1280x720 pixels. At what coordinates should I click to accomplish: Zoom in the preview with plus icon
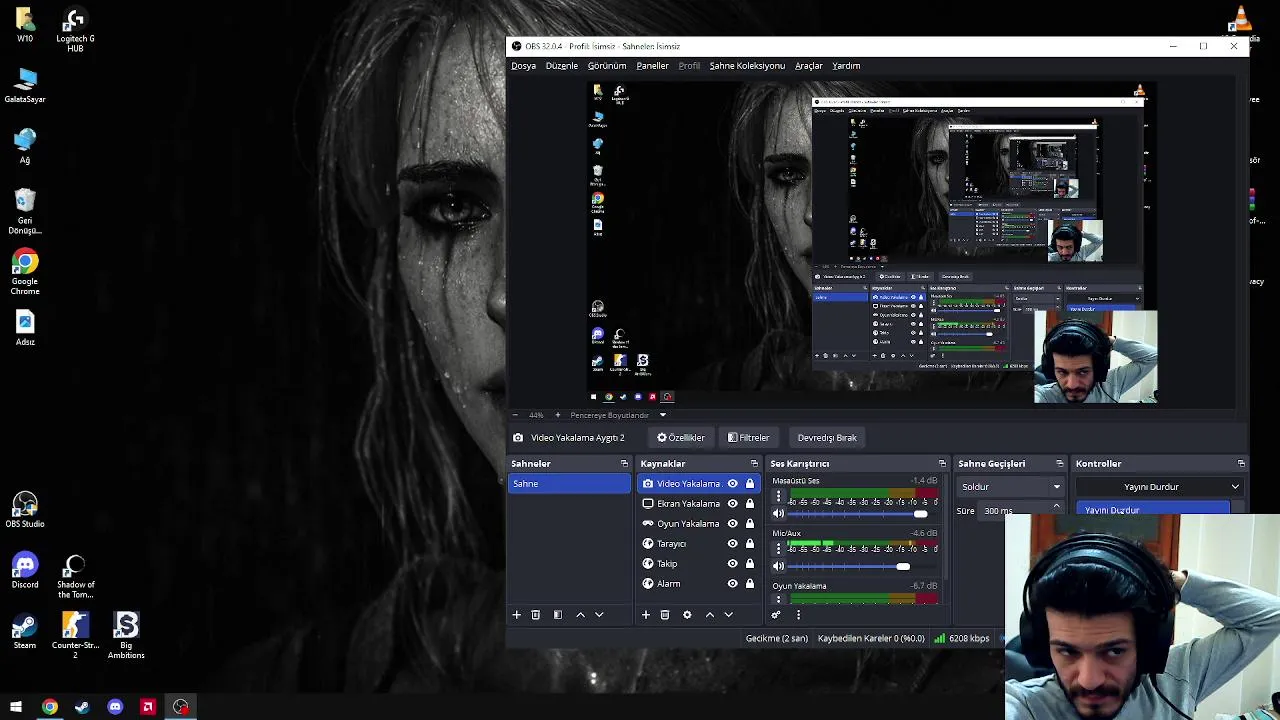click(557, 415)
